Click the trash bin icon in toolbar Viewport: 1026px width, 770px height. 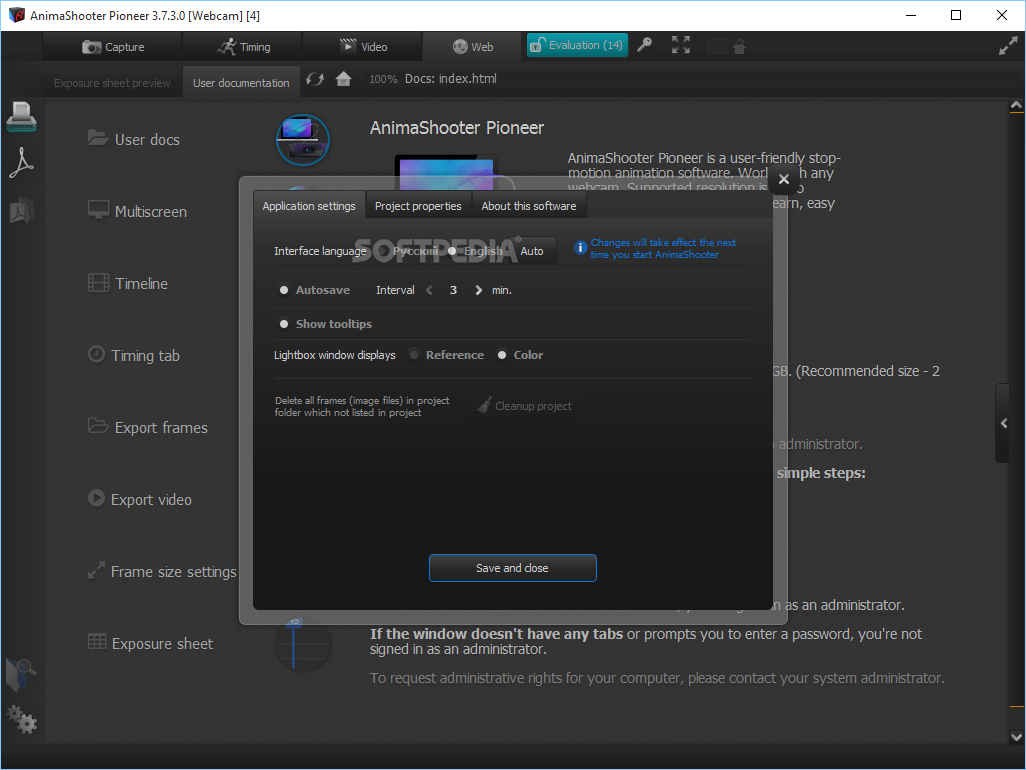coord(739,46)
